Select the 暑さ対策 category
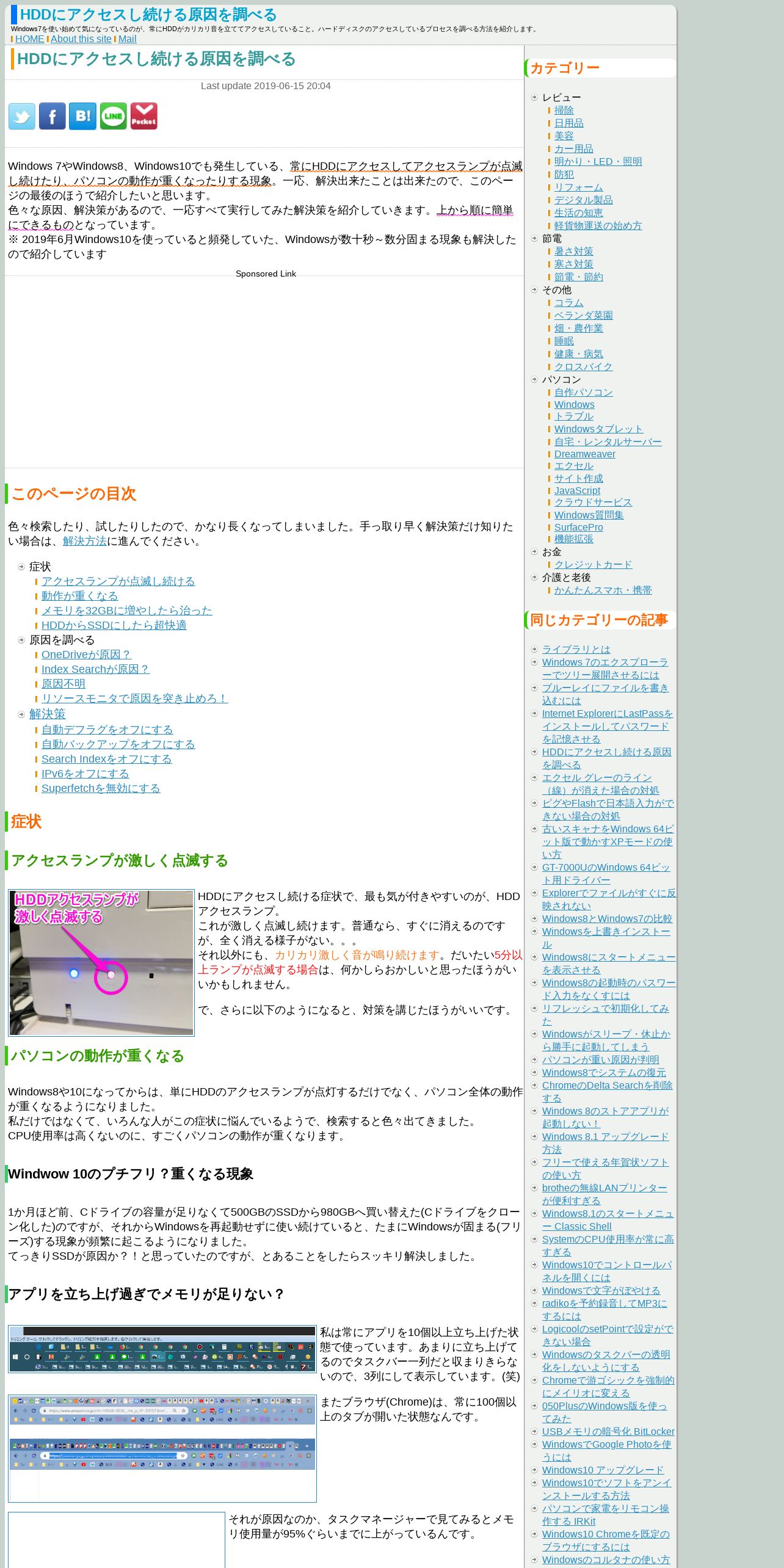This screenshot has width=784, height=1568. (x=574, y=252)
